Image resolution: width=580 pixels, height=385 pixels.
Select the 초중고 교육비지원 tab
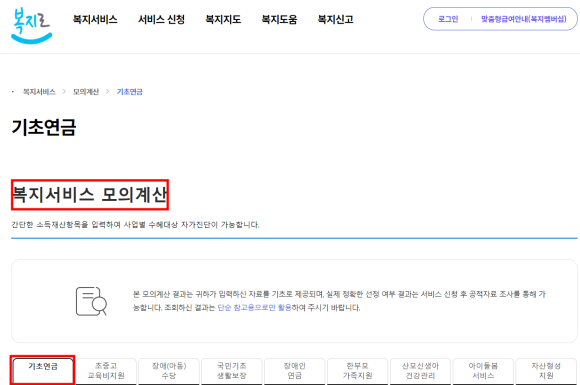[x=106, y=371]
